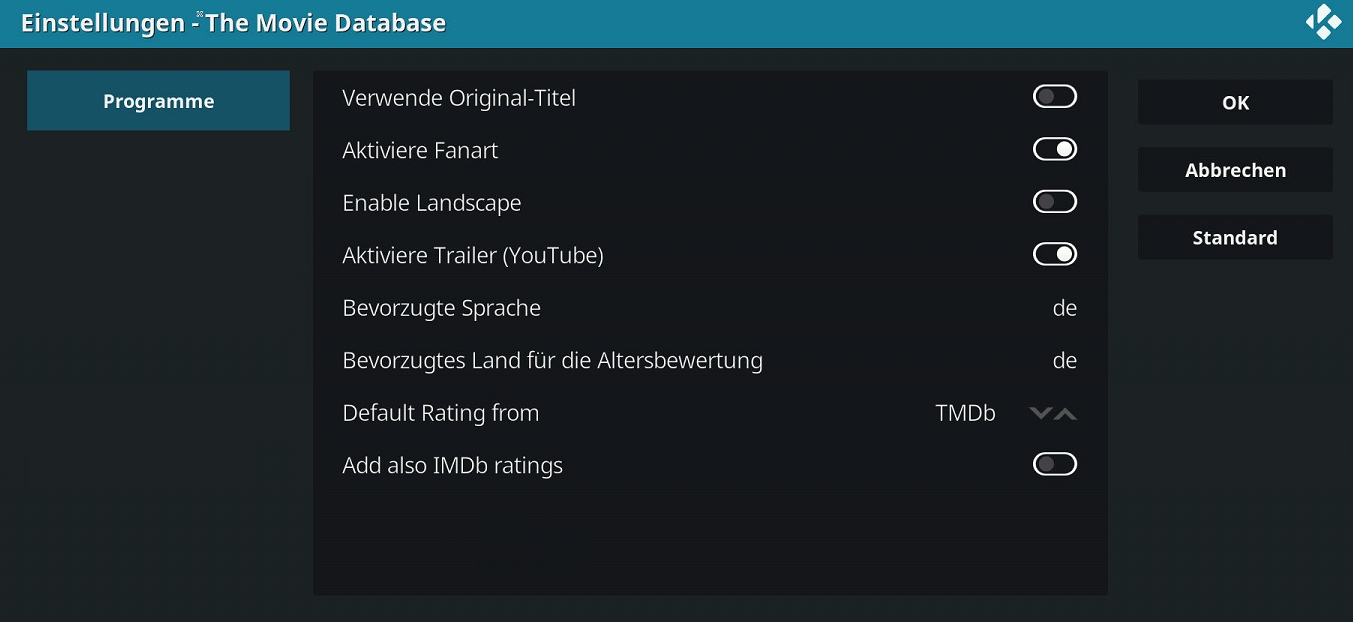Open Altersbewertung country value 'de'
This screenshot has width=1353, height=622.
pos(1065,360)
